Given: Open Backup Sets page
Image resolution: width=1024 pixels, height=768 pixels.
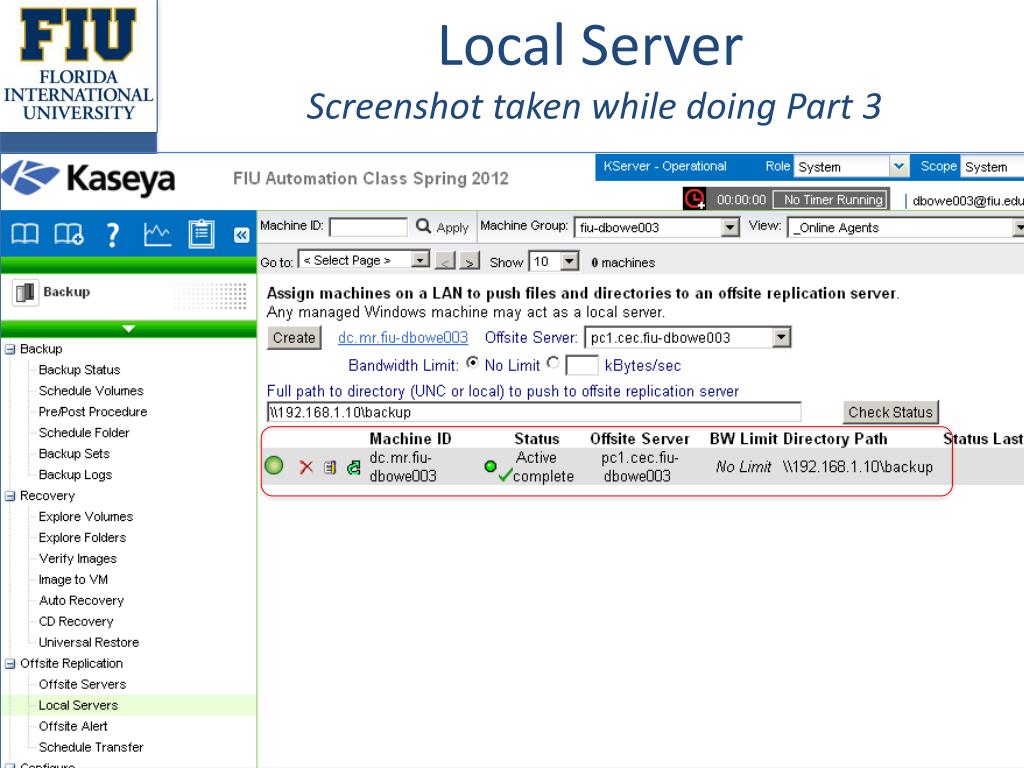Looking at the screenshot, I should click(x=74, y=453).
